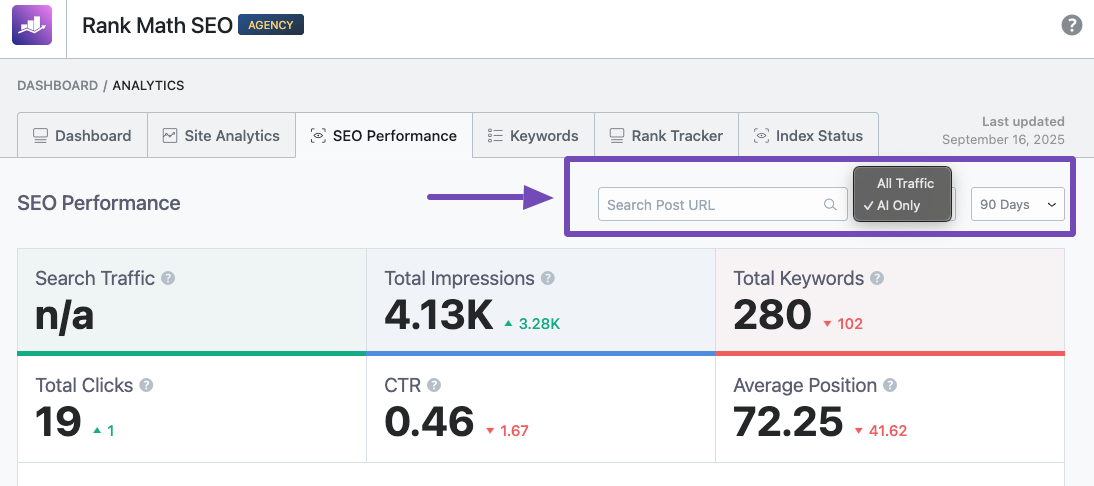Go to the Index Status tab
This screenshot has width=1094, height=486.
tap(808, 136)
